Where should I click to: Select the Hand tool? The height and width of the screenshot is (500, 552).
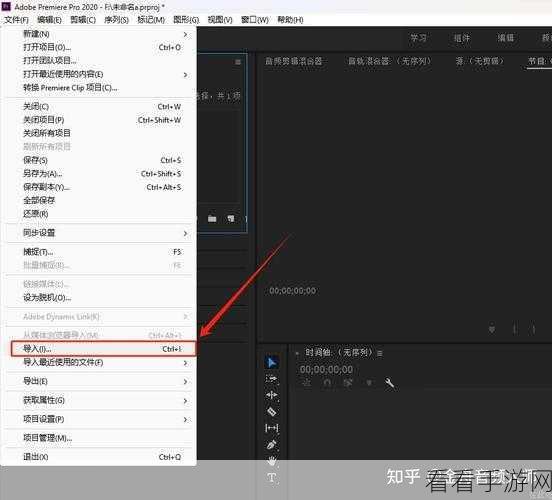coord(272,461)
